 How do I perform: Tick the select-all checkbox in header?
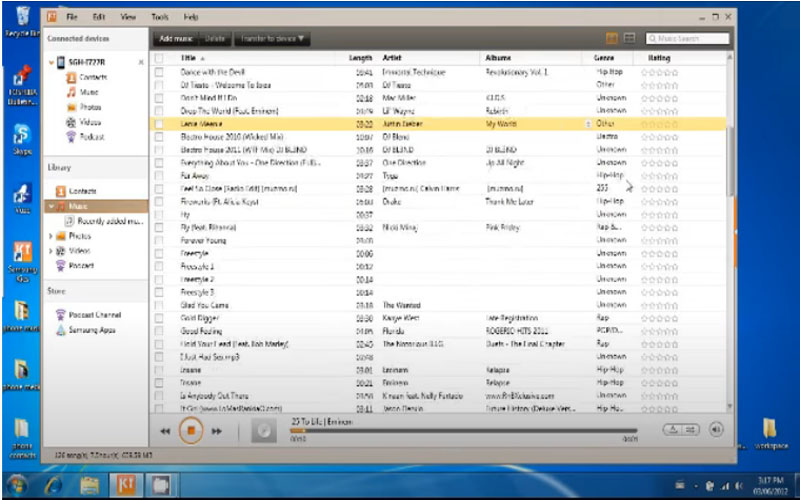coord(159,58)
